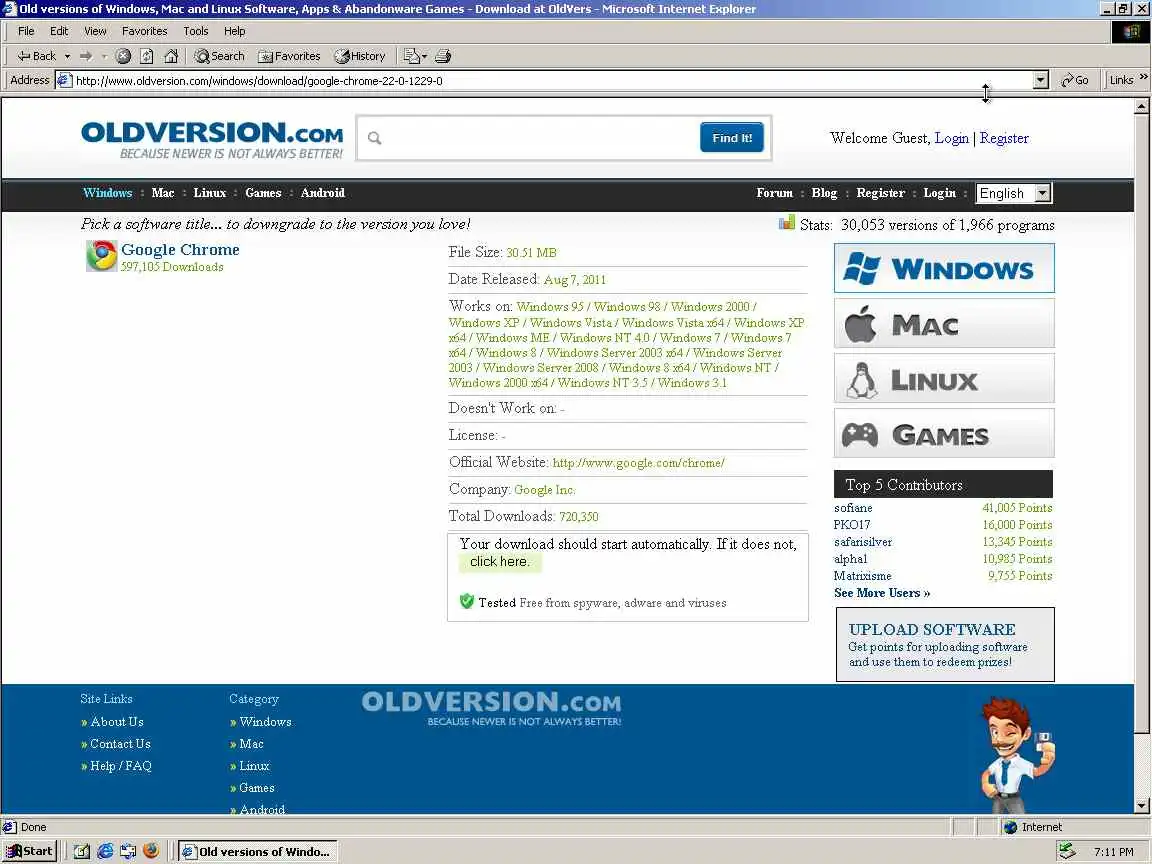Click Google Inc. company link
1152x864 pixels.
(544, 490)
